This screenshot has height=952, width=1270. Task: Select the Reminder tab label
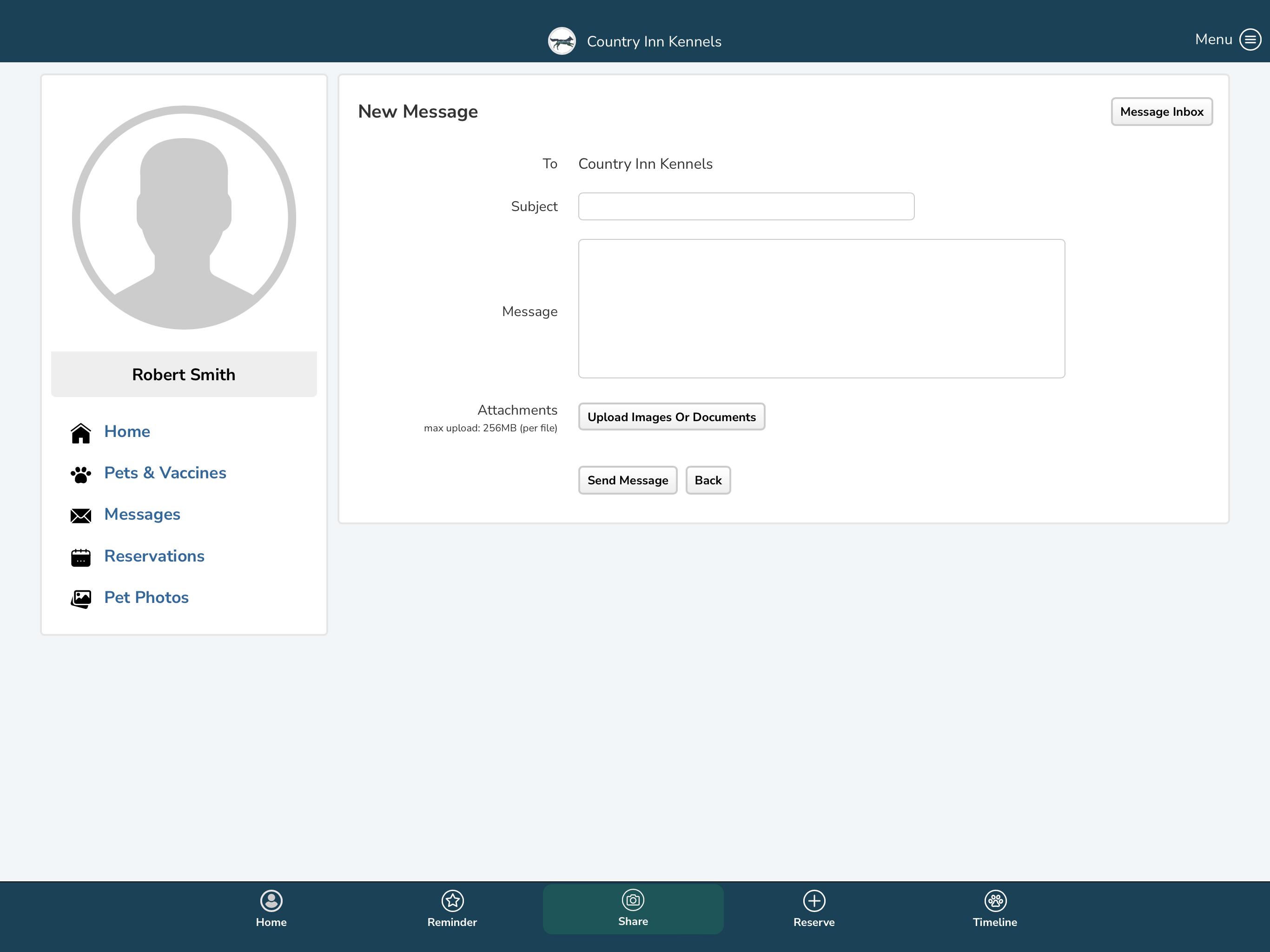click(x=452, y=922)
